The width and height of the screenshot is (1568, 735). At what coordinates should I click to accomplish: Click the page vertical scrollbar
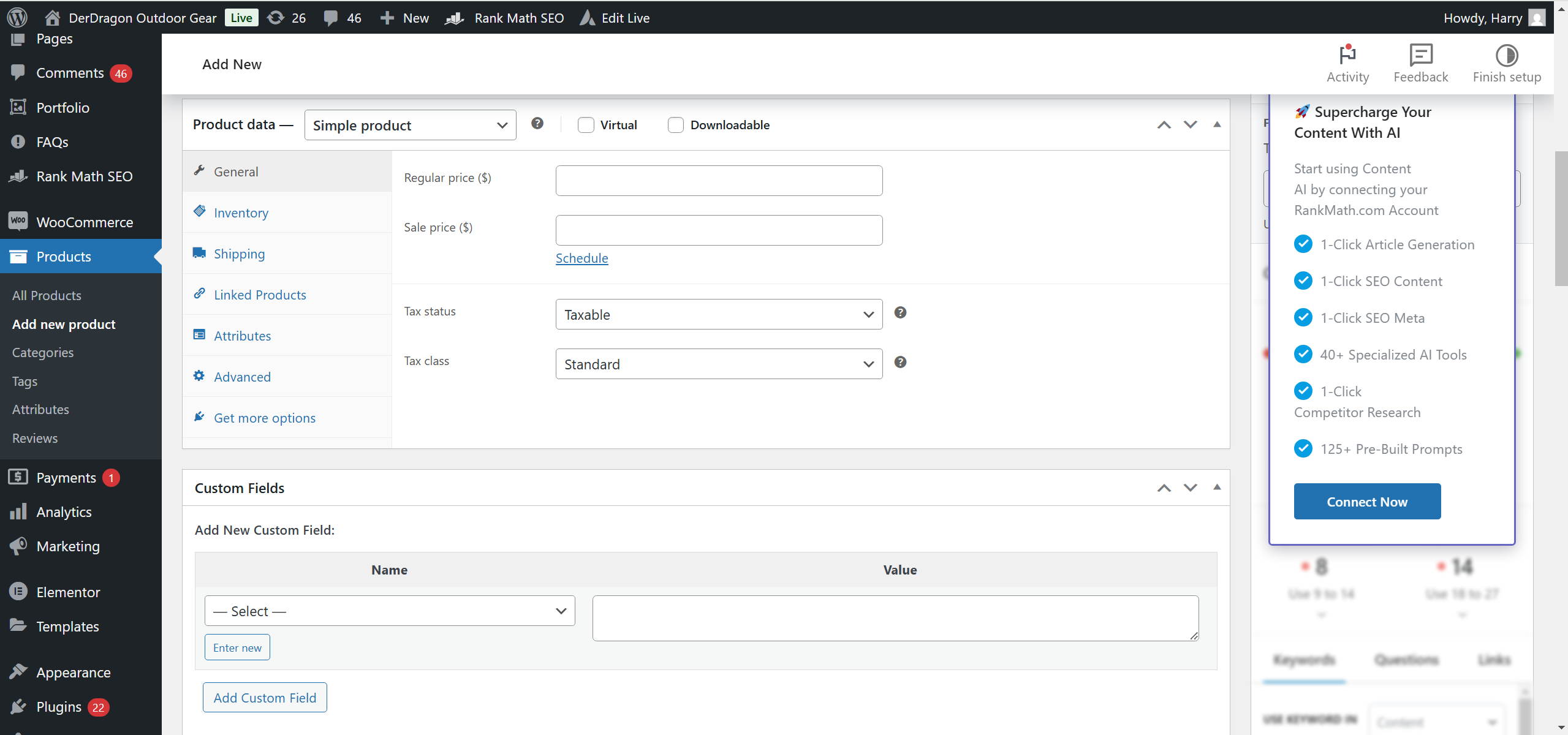1561,219
